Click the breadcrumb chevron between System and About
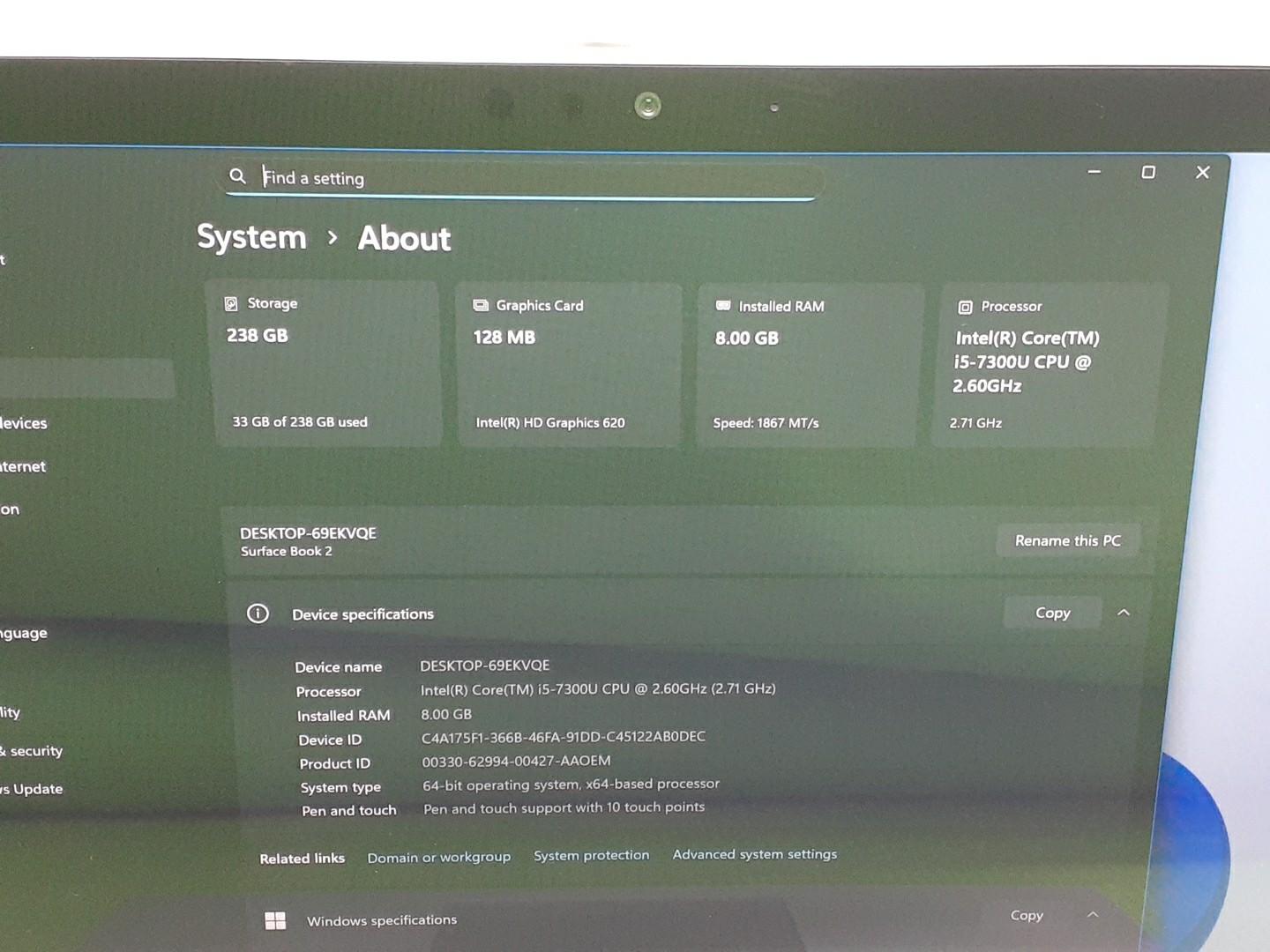Image resolution: width=1270 pixels, height=952 pixels. click(x=332, y=238)
